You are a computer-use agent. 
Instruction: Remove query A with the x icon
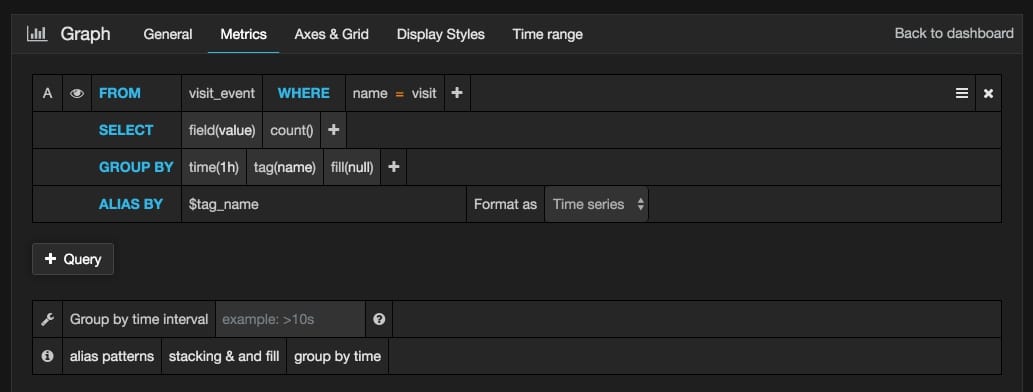(988, 94)
